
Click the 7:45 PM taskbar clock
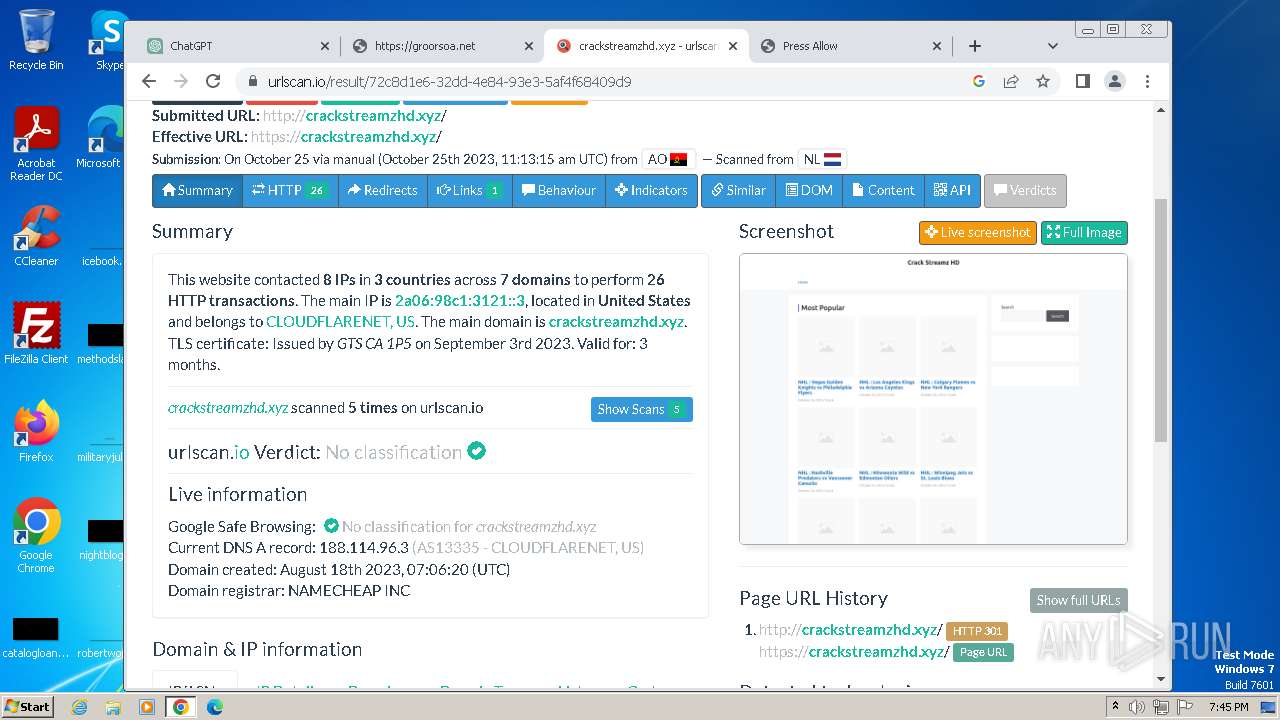(x=1228, y=707)
